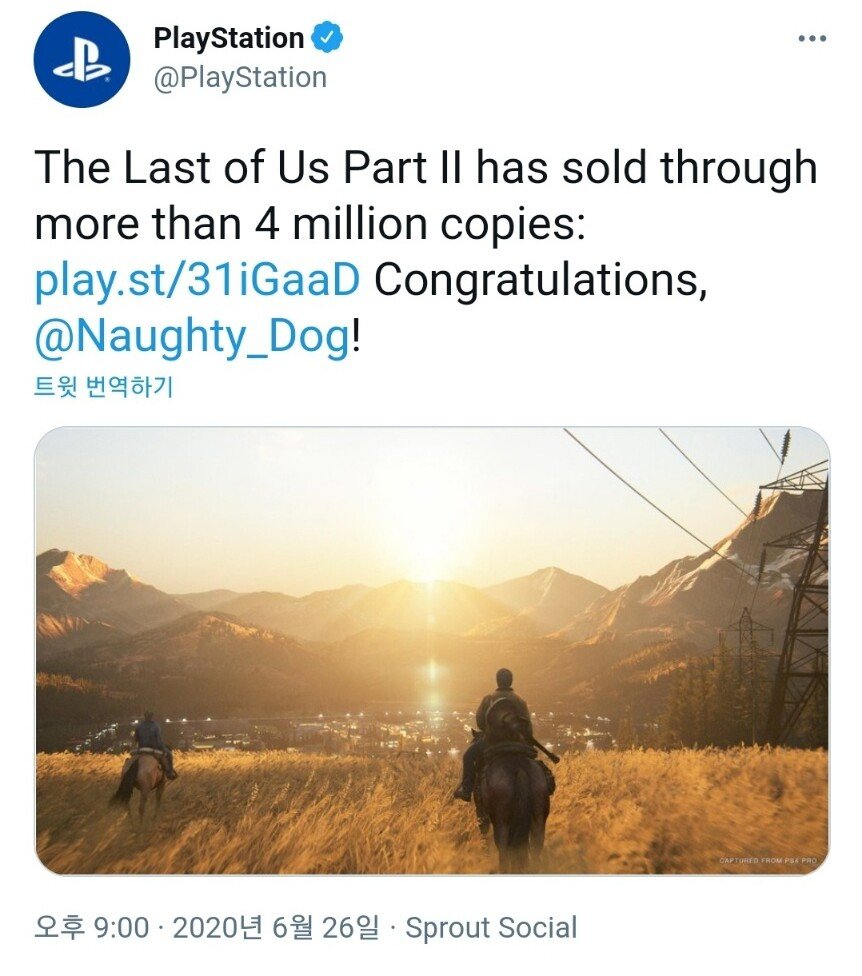Image resolution: width=862 pixels, height=976 pixels.
Task: Click the blue verified badge
Action: coord(328,39)
